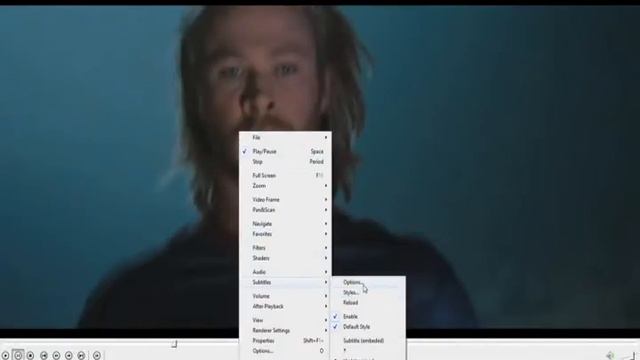Adjust the volume slider in the control bar
This screenshot has width=640, height=360.
[629, 356]
